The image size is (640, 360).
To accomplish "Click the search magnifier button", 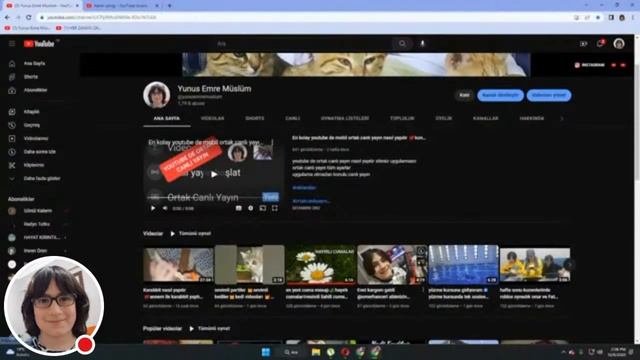I will pyautogui.click(x=402, y=44).
